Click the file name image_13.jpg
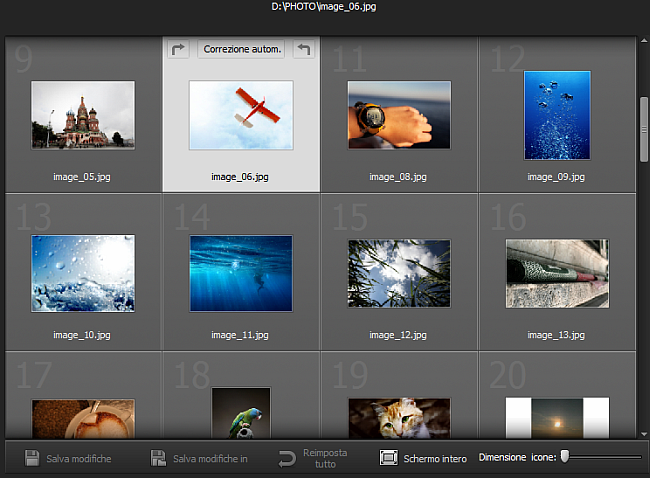650x478 pixels. 556,335
